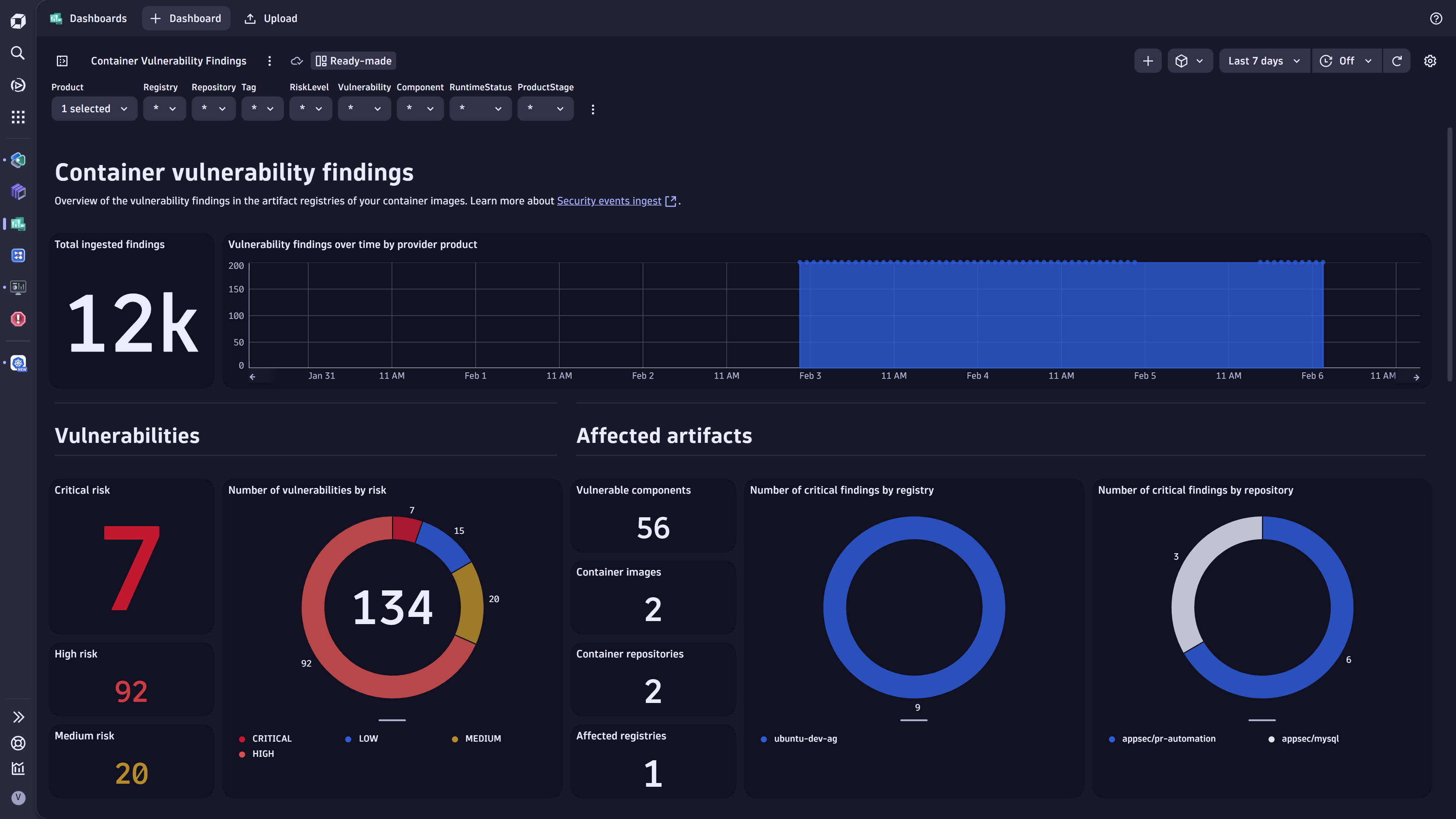Image resolution: width=1456 pixels, height=819 pixels.
Task: Open the Last 7 days time range dropdown
Action: (x=1264, y=61)
